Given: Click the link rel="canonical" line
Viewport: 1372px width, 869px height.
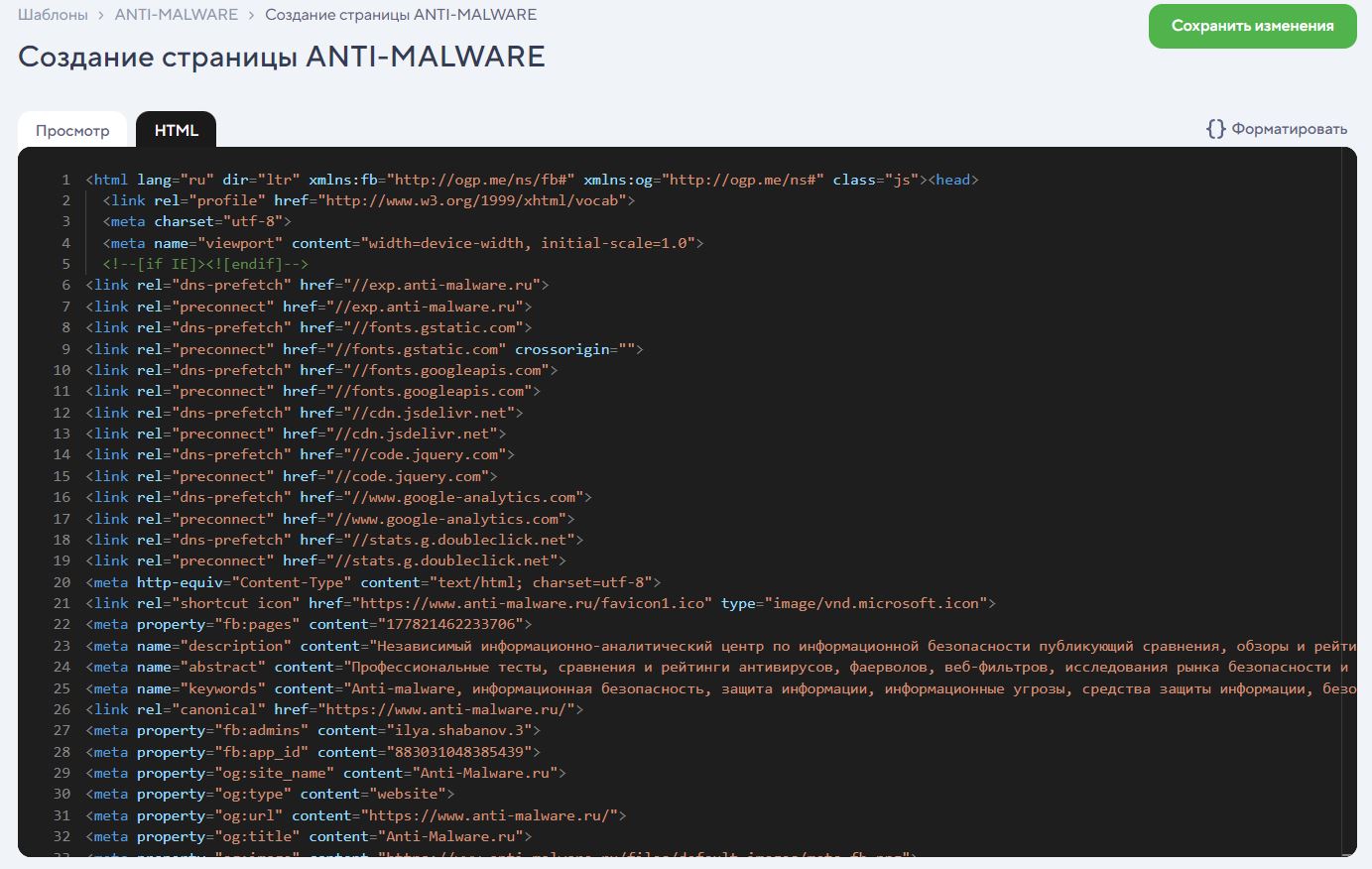Looking at the screenshot, I should [x=335, y=709].
